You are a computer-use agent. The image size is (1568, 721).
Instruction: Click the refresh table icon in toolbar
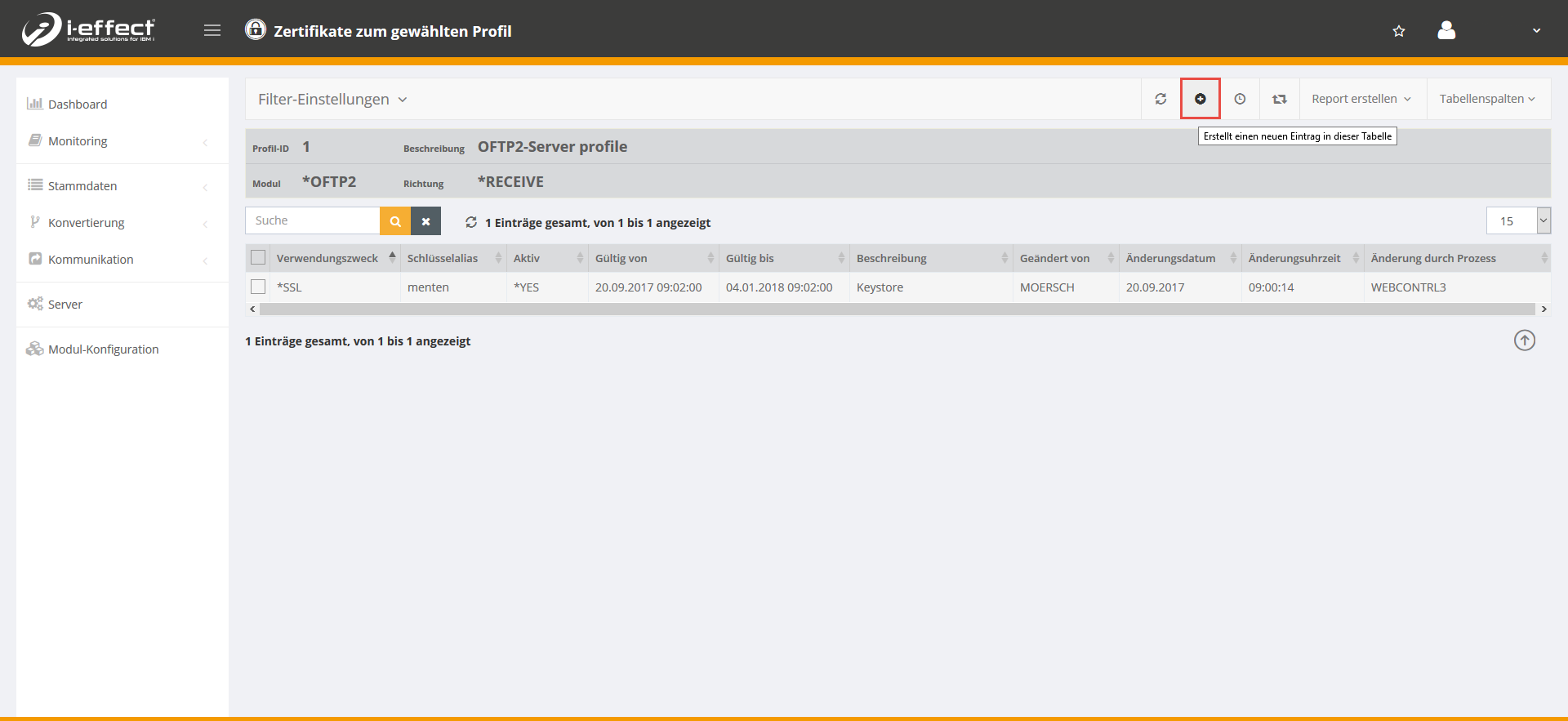coord(1160,99)
